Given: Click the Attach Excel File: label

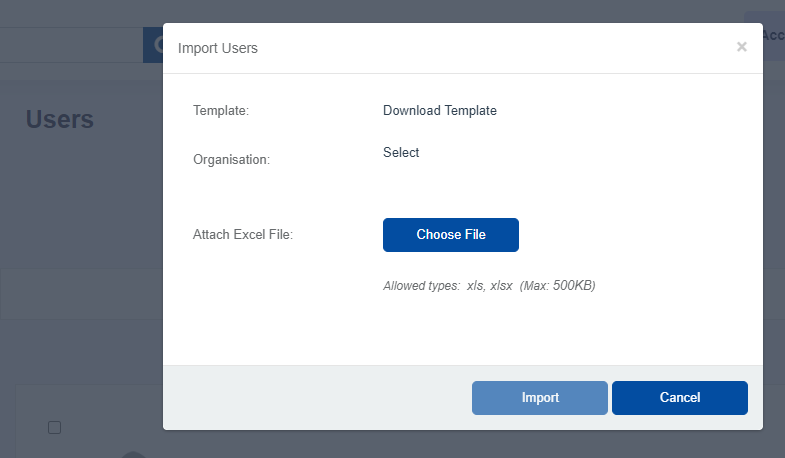Looking at the screenshot, I should click(x=242, y=235).
